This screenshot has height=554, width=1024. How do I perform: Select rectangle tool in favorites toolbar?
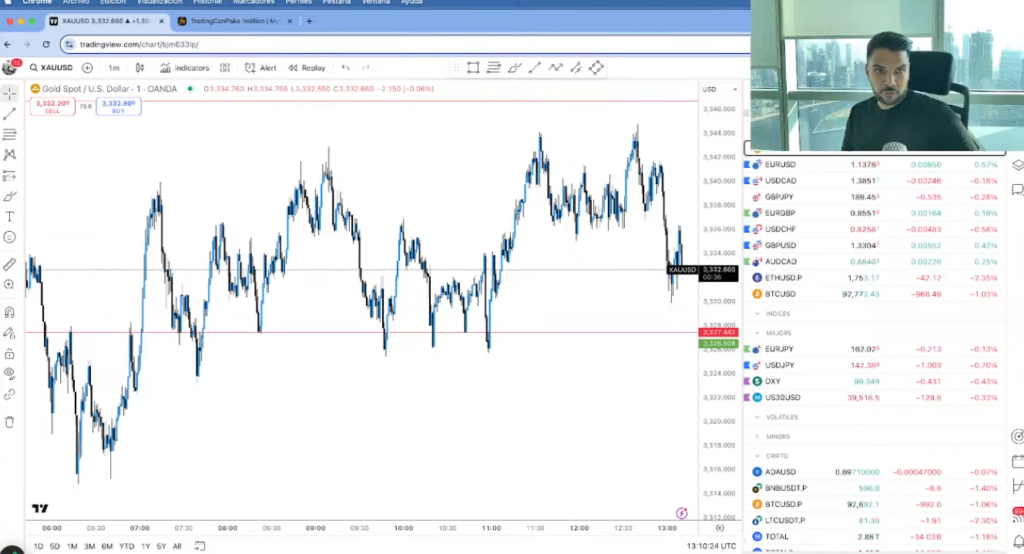pyautogui.click(x=473, y=67)
